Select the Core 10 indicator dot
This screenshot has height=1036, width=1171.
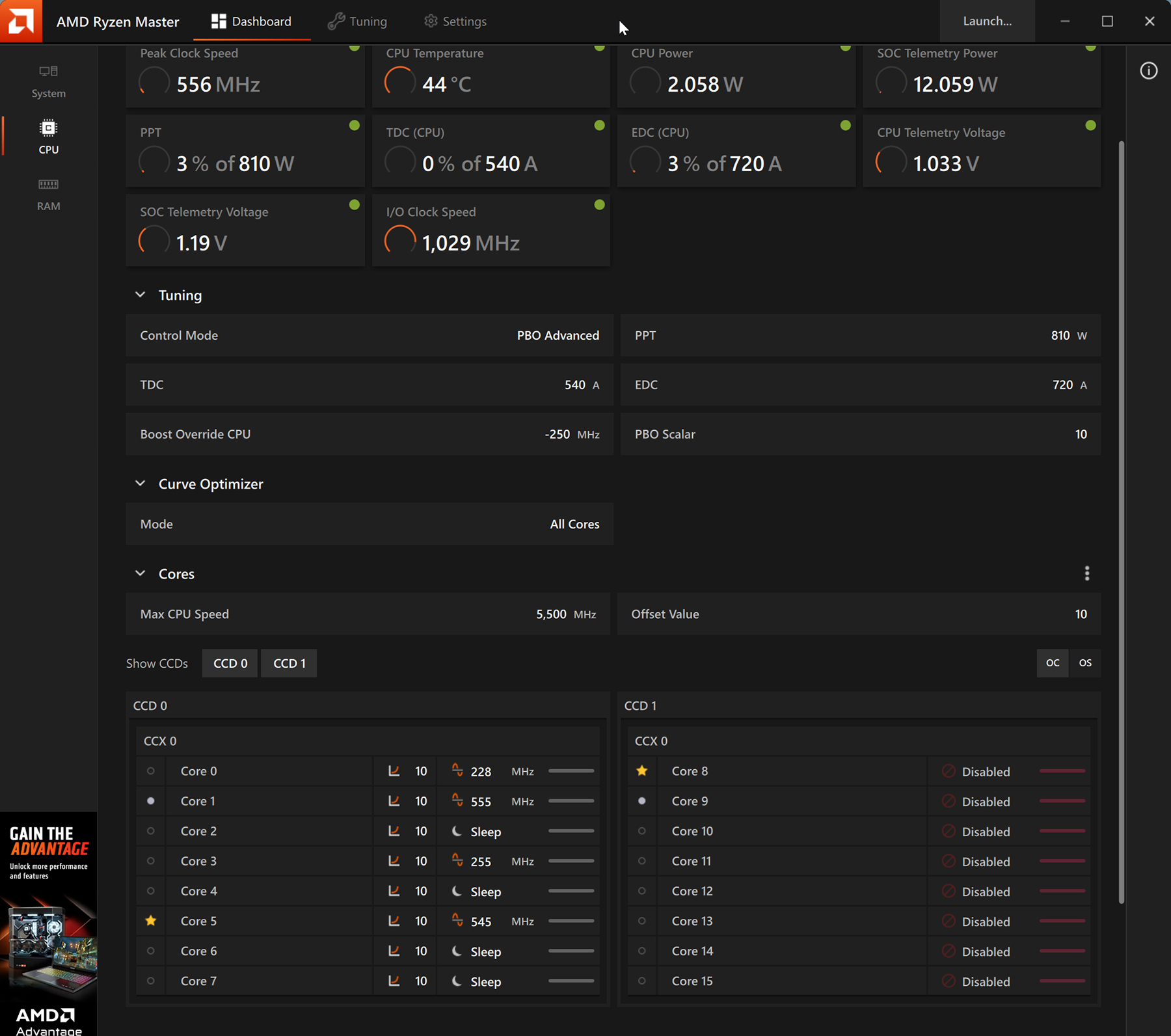(642, 831)
